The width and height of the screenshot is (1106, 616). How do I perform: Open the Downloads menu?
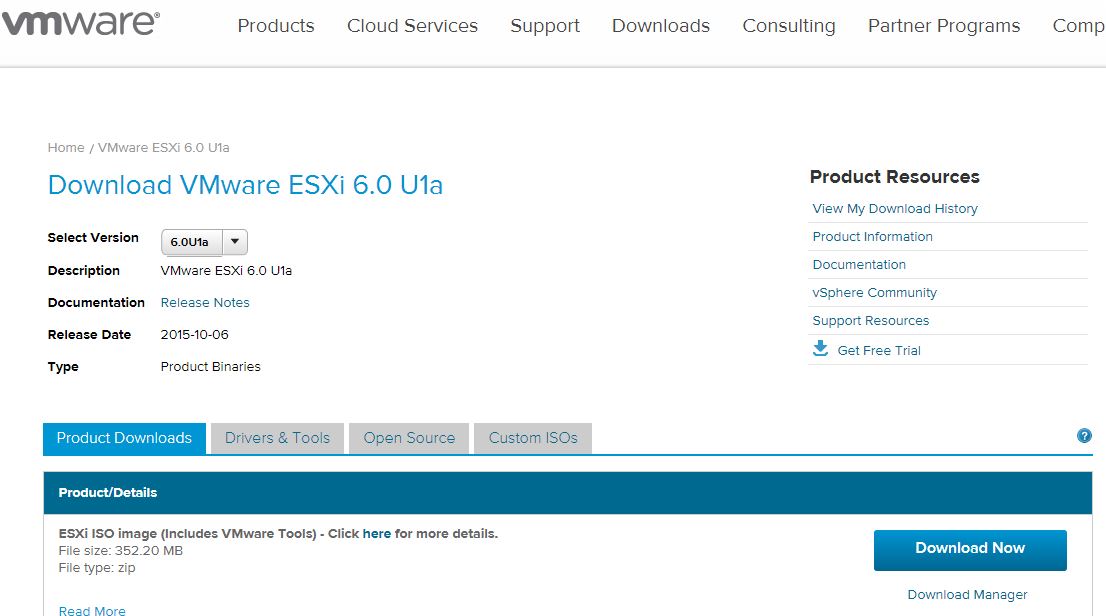661,26
